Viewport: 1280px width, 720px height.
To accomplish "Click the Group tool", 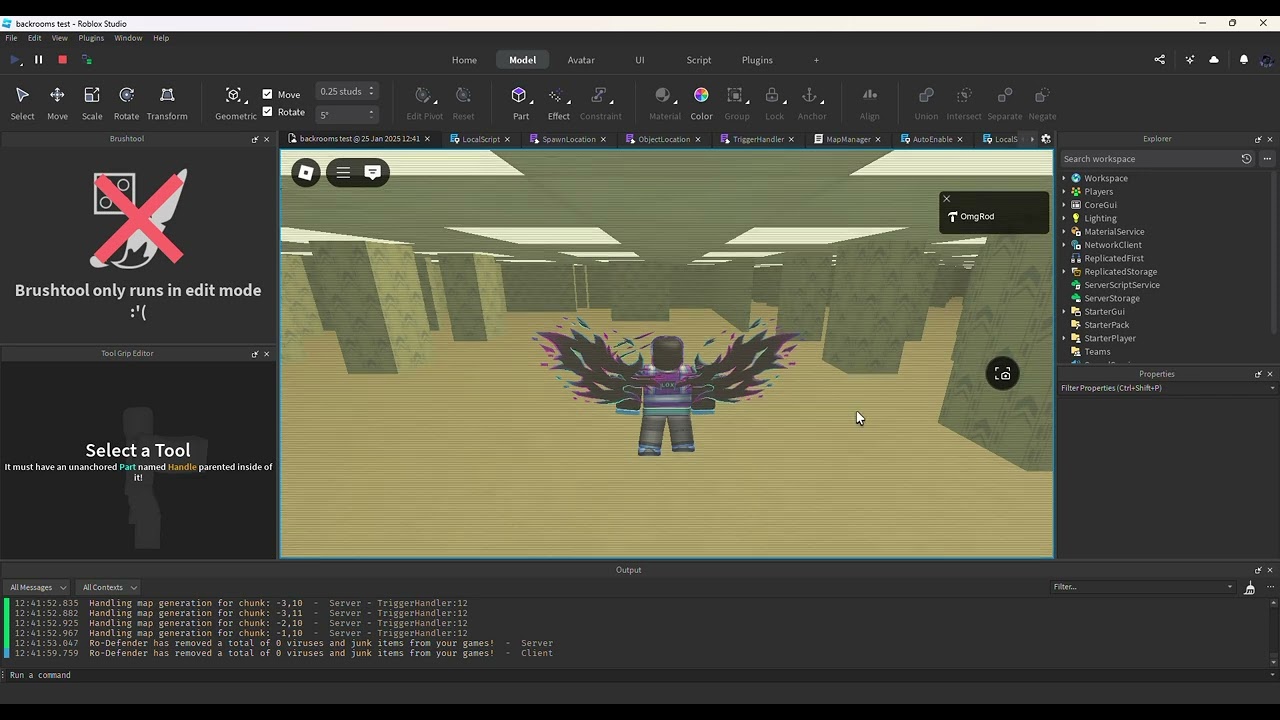I will coord(737,103).
